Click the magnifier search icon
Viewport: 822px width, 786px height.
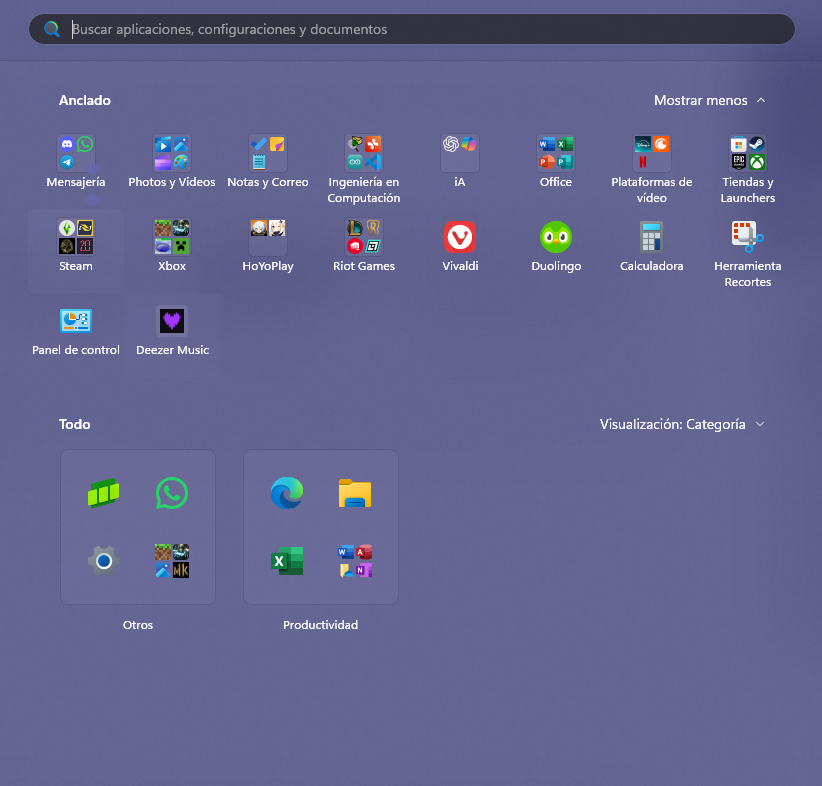pos(51,29)
